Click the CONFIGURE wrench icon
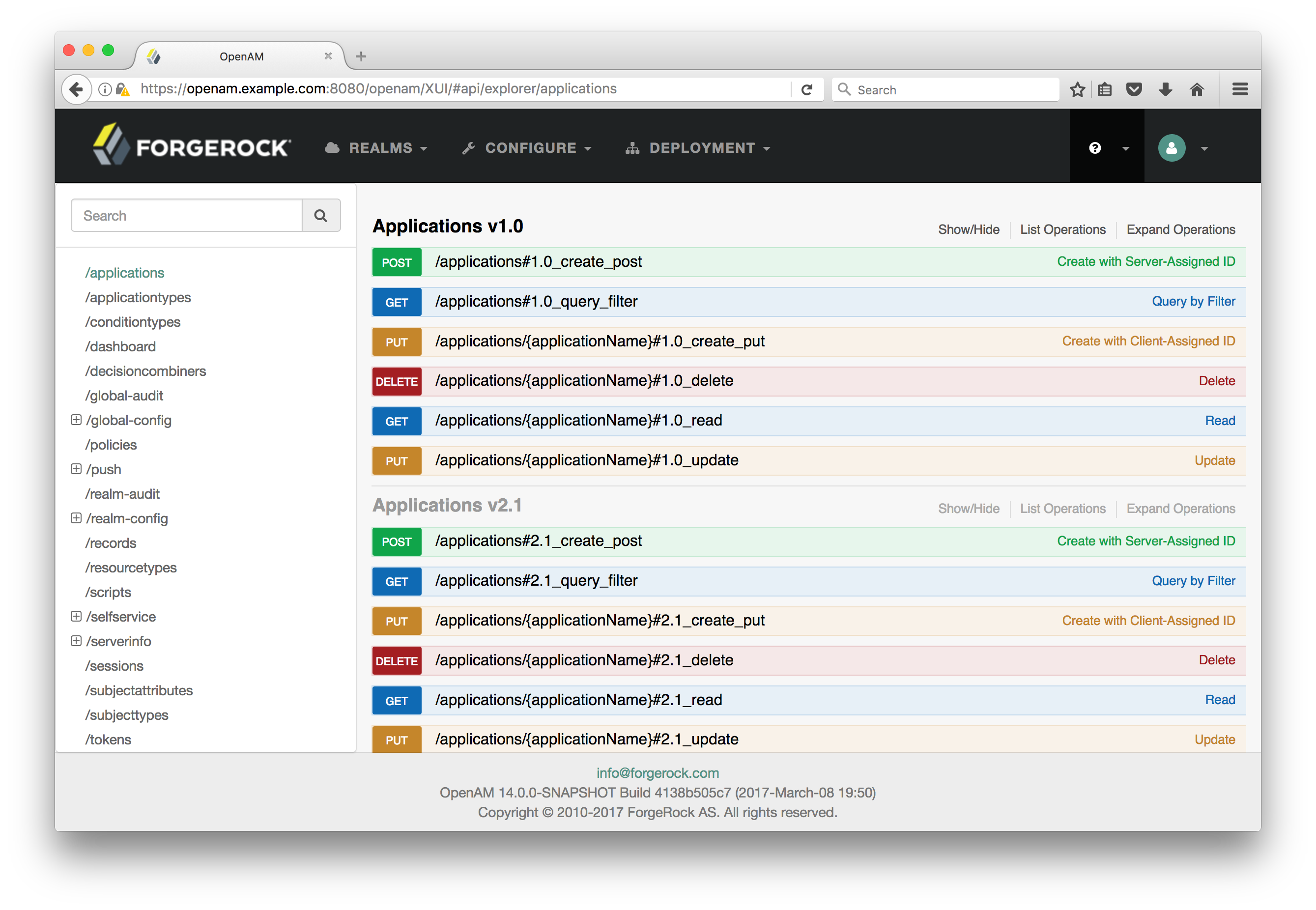The image size is (1316, 910). [x=467, y=148]
